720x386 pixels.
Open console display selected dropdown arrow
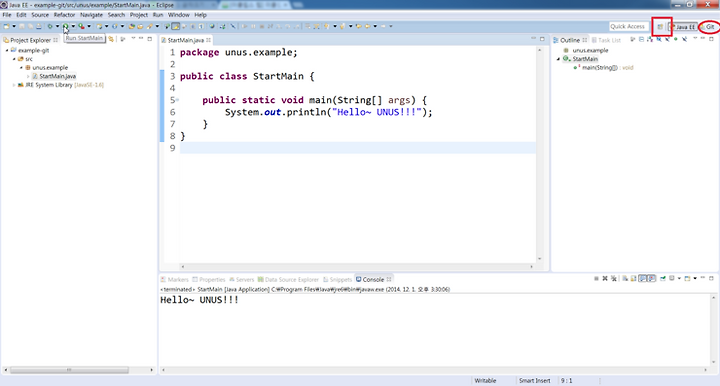point(679,279)
